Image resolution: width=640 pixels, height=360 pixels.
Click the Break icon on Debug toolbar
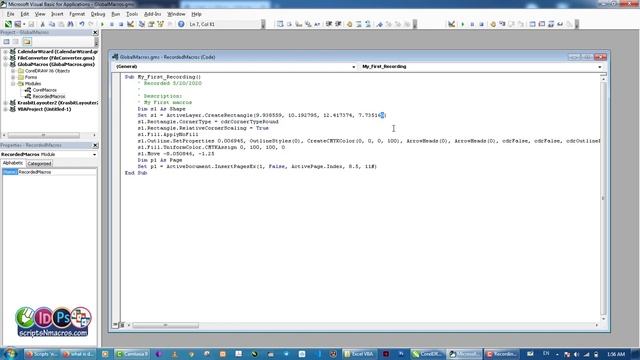click(x=472, y=24)
